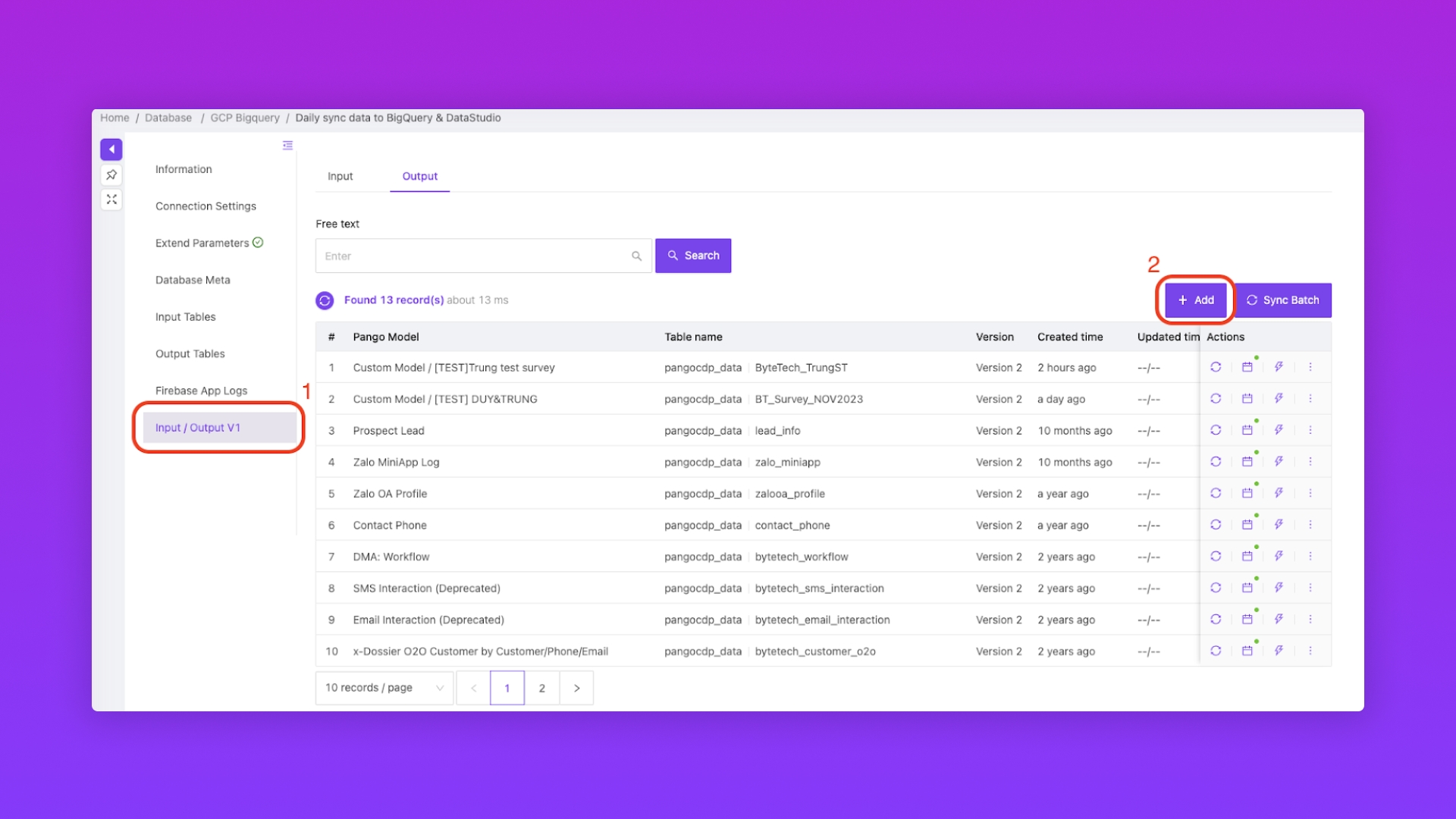Screen dimensions: 1456x819
Task: Open Extend Parameters sidebar item
Action: point(202,243)
